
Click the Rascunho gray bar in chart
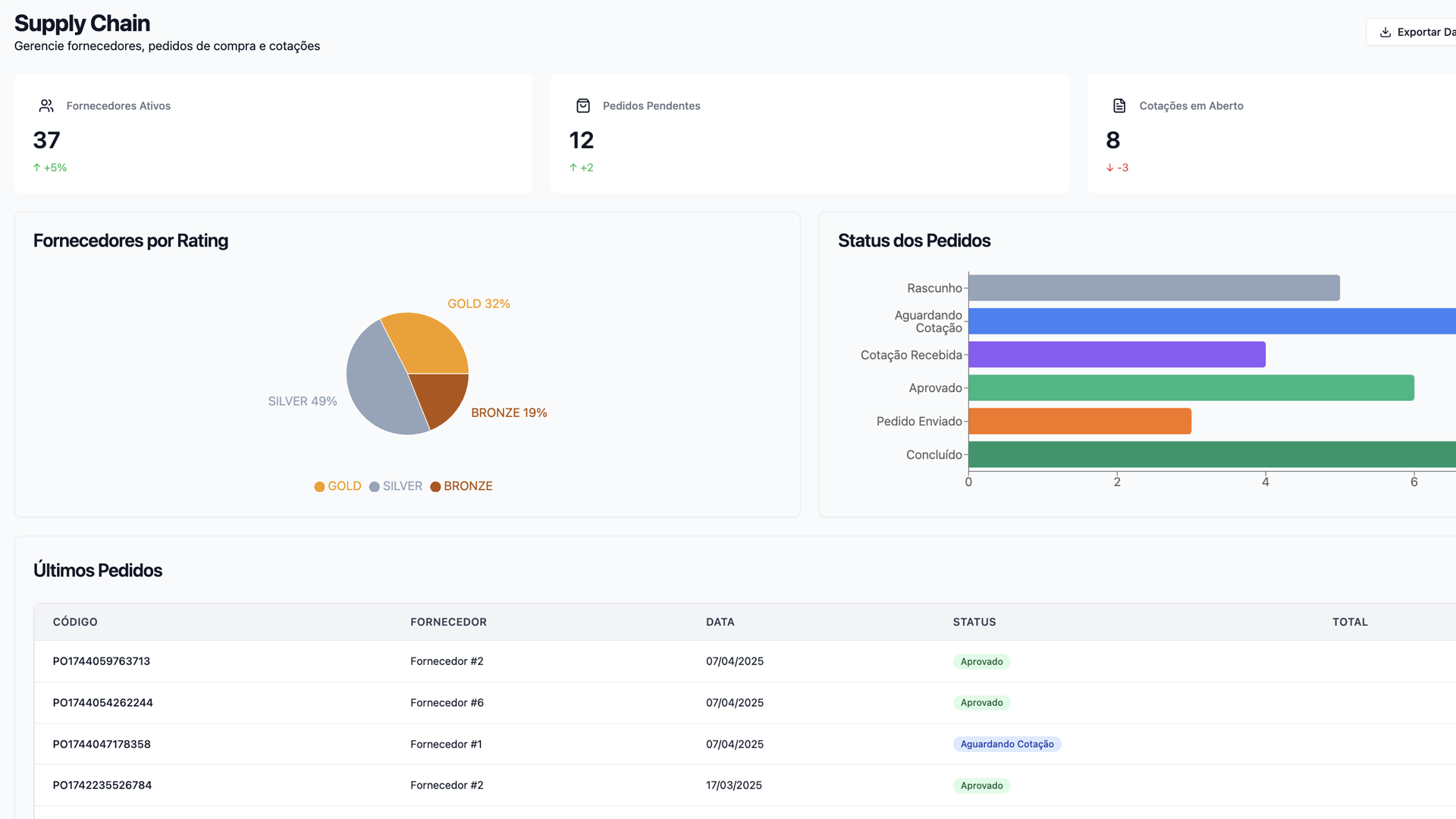1153,288
